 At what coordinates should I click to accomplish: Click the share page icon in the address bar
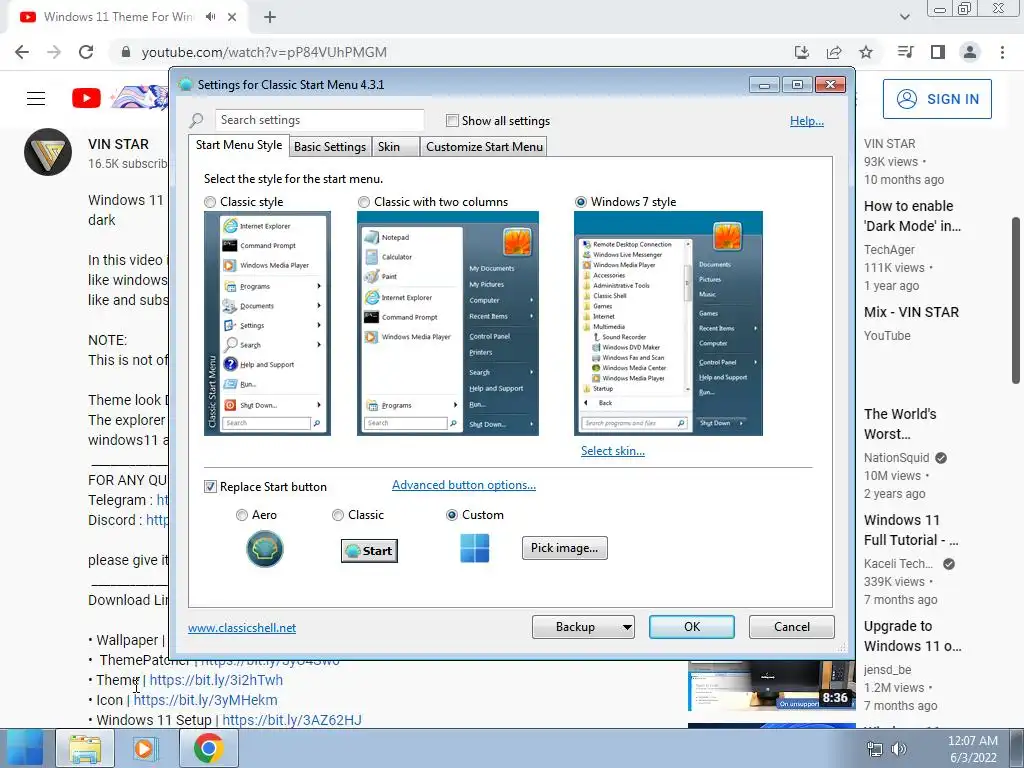pyautogui.click(x=833, y=52)
